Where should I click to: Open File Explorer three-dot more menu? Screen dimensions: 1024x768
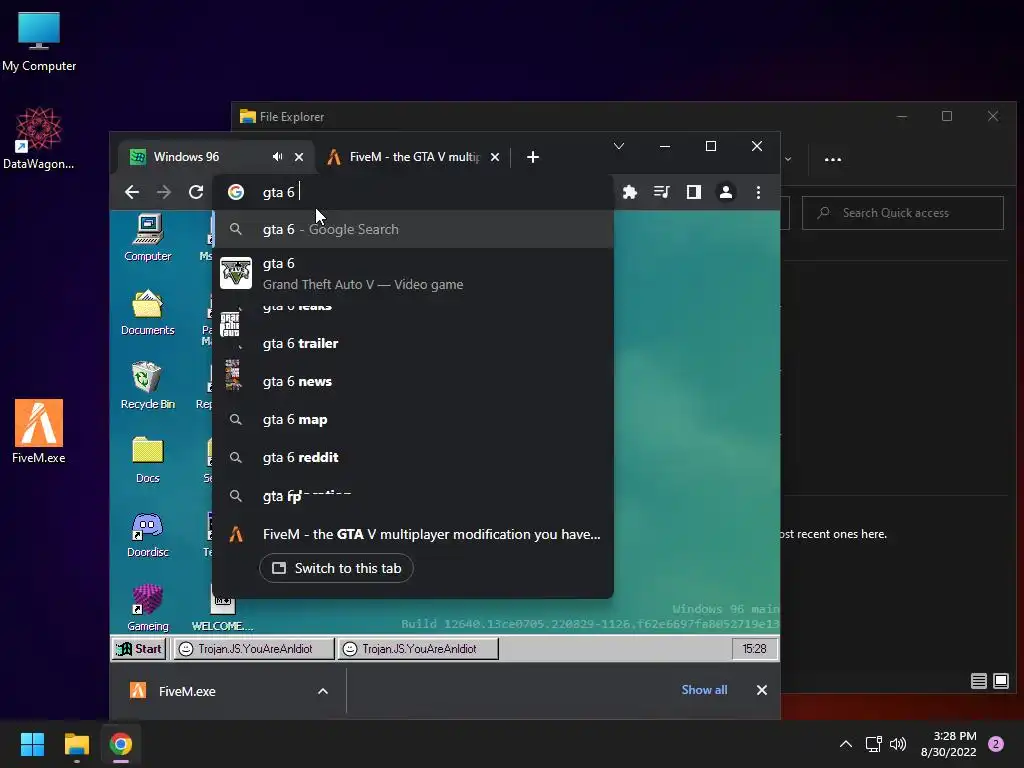[x=833, y=159]
